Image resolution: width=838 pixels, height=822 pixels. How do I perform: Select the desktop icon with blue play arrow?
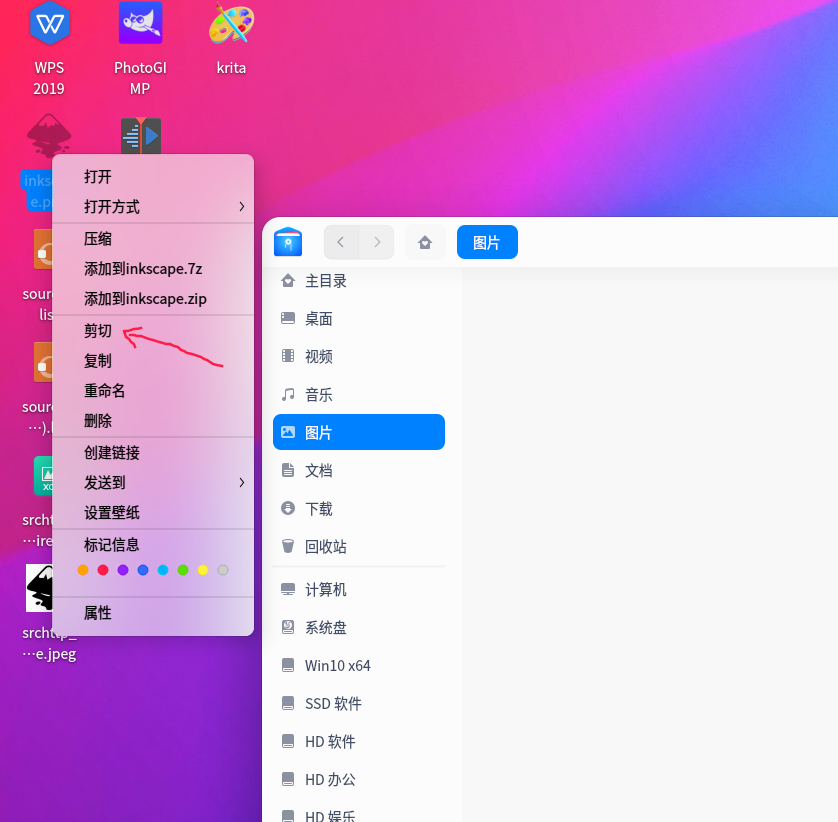tap(141, 135)
